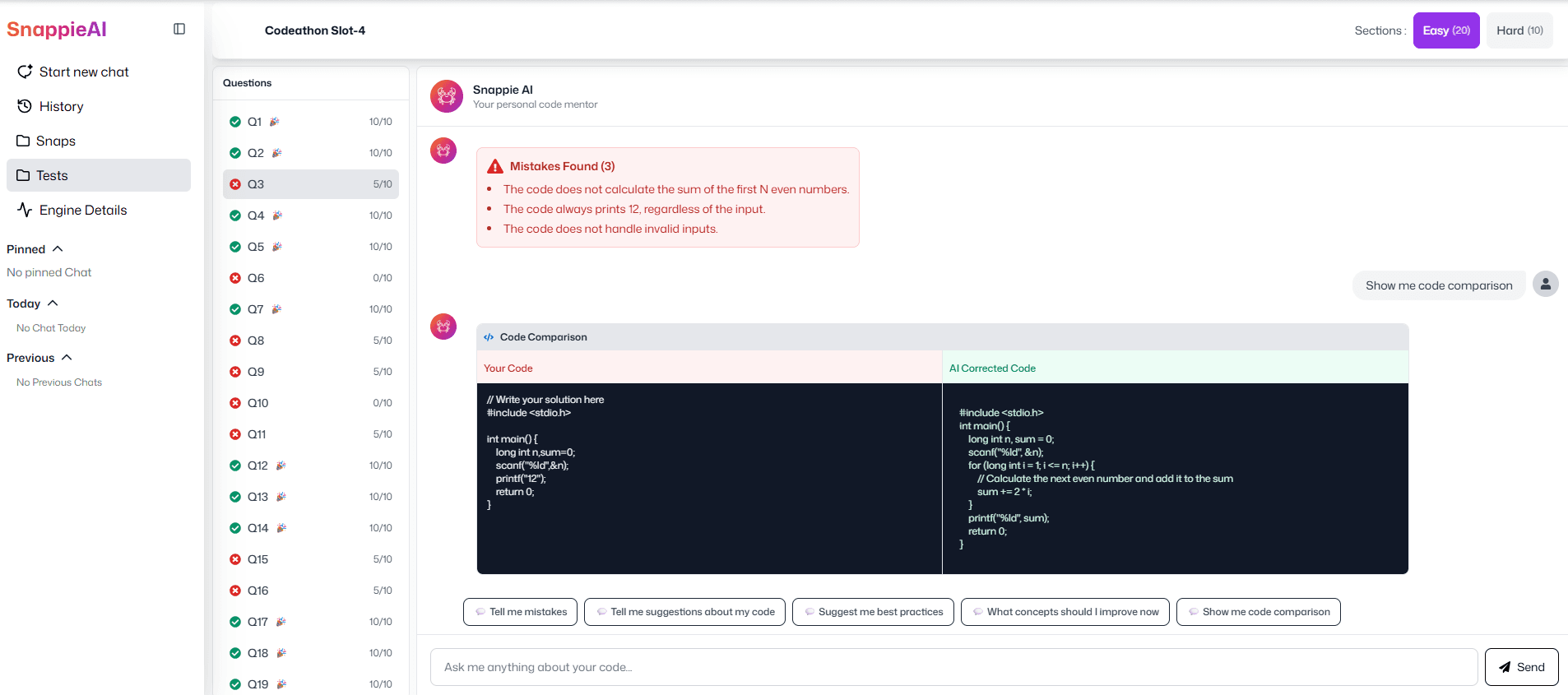The height and width of the screenshot is (695, 1568).
Task: Click 'Suggest me best practices' suggestion
Action: click(x=873, y=612)
